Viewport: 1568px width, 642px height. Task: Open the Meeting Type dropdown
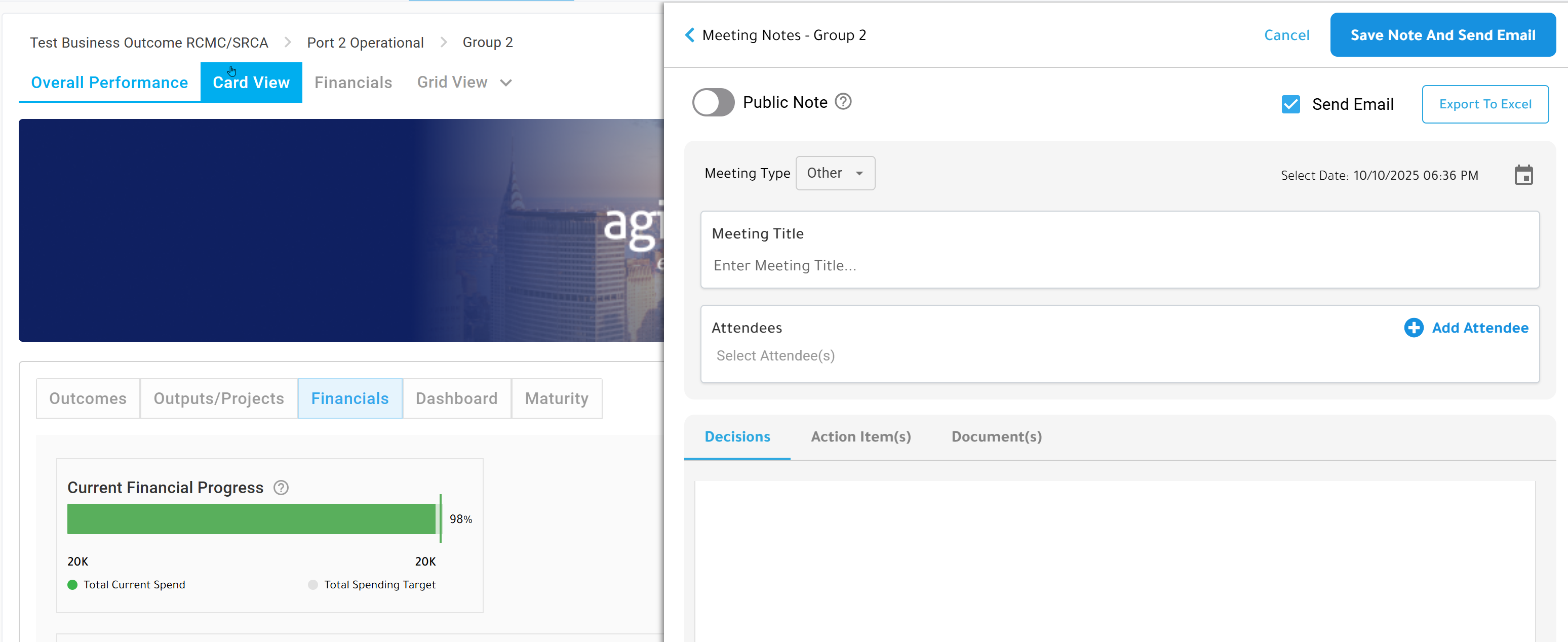(x=835, y=174)
